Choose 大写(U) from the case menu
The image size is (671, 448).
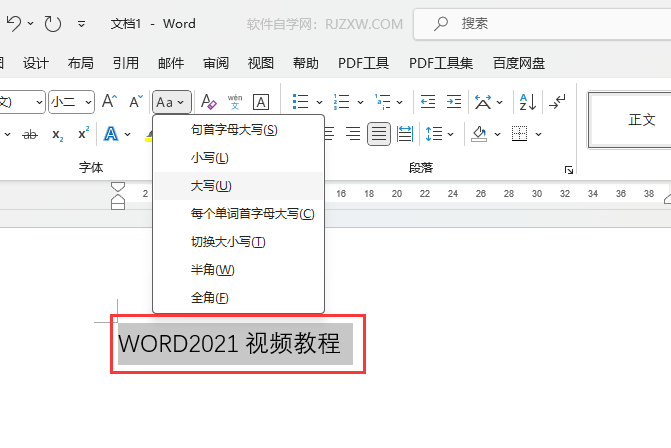(x=238, y=186)
